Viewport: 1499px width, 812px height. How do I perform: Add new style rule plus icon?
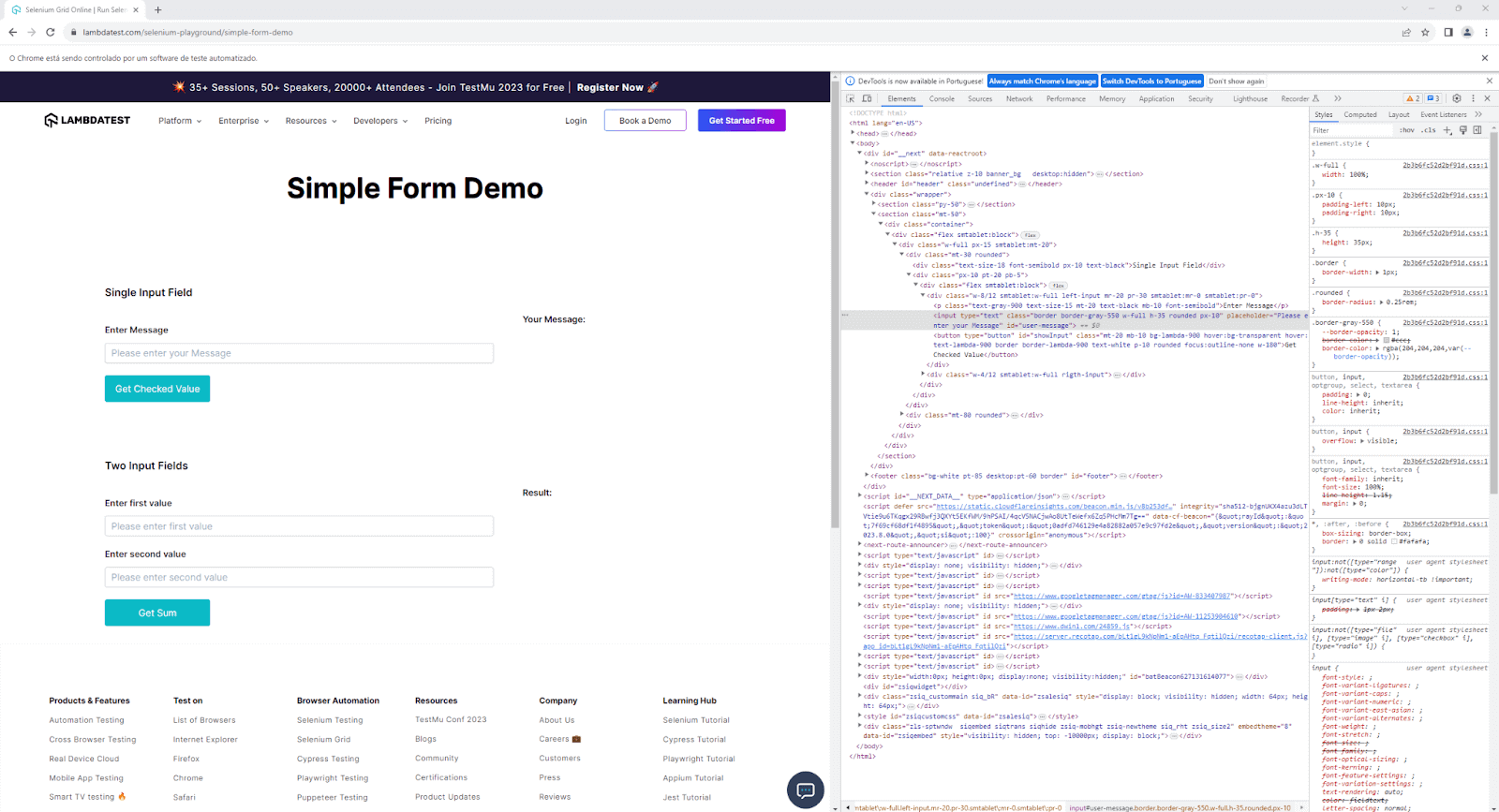(x=1447, y=130)
